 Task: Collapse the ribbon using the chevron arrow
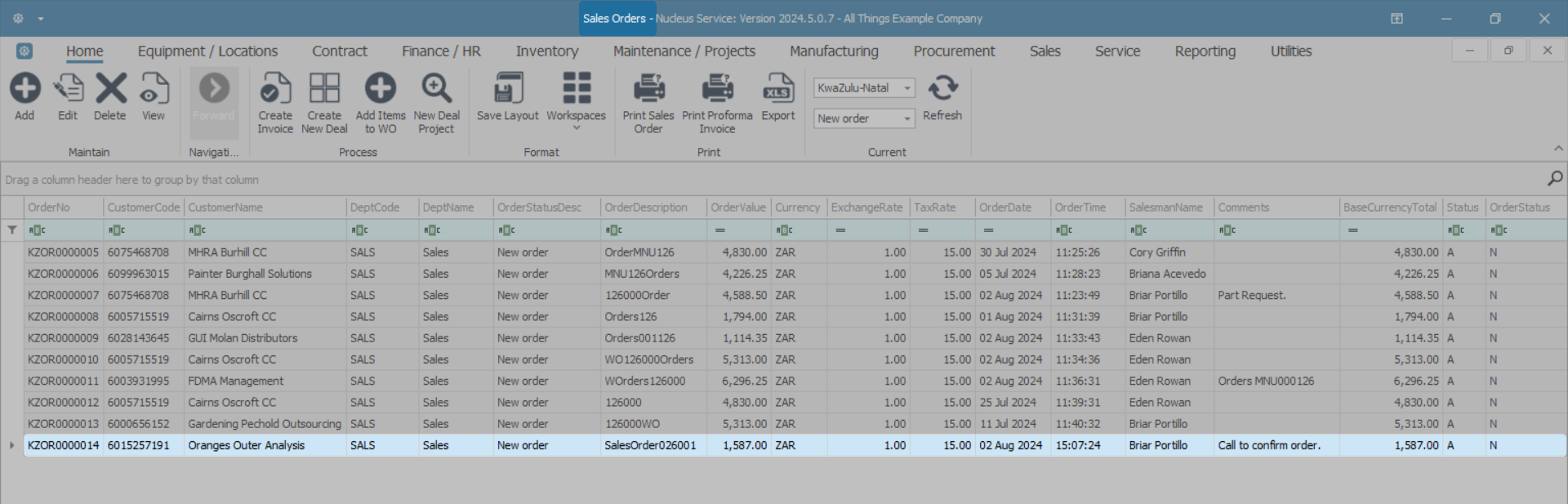[x=1558, y=149]
